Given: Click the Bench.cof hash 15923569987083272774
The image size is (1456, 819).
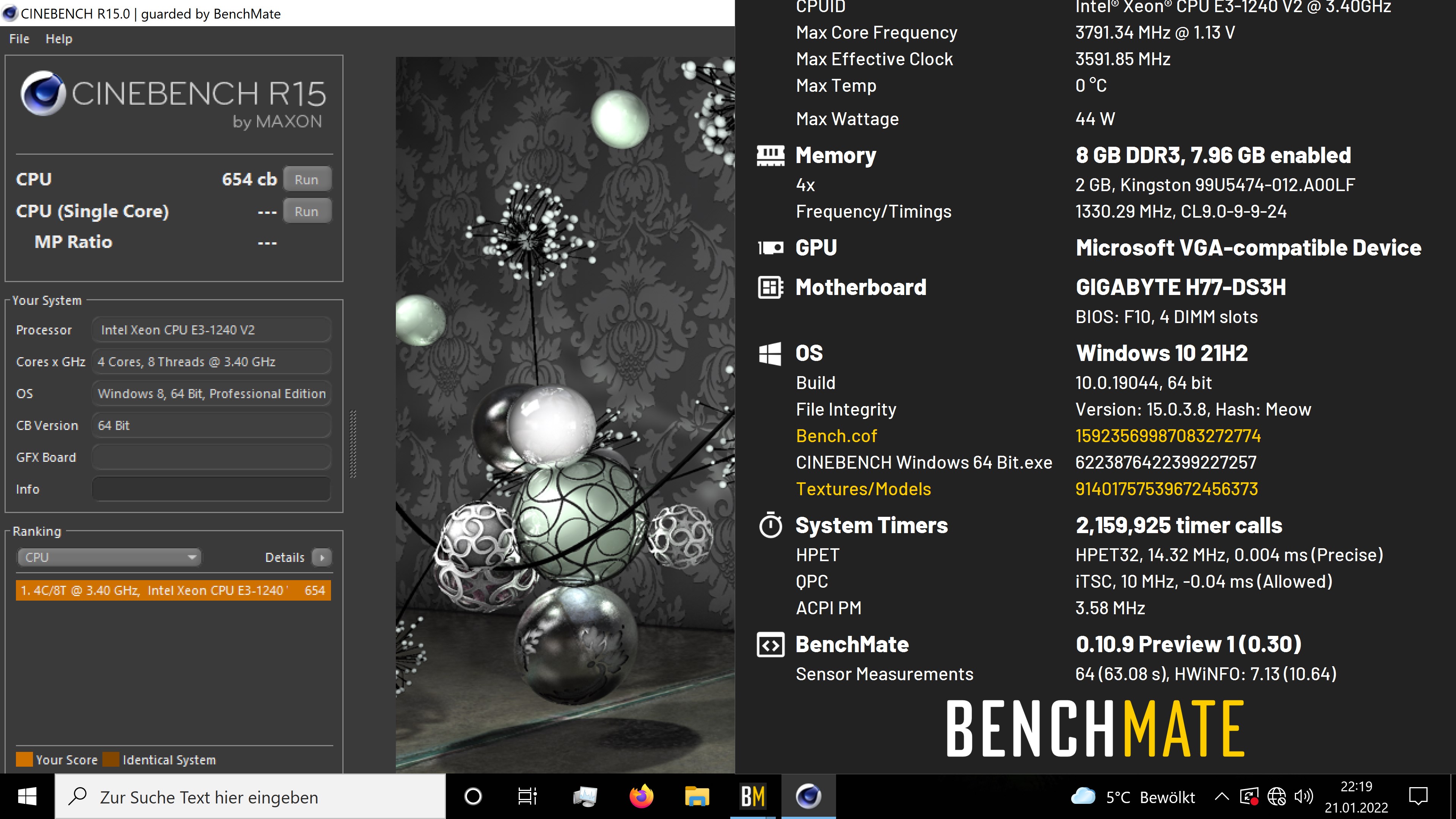Looking at the screenshot, I should (x=1168, y=436).
